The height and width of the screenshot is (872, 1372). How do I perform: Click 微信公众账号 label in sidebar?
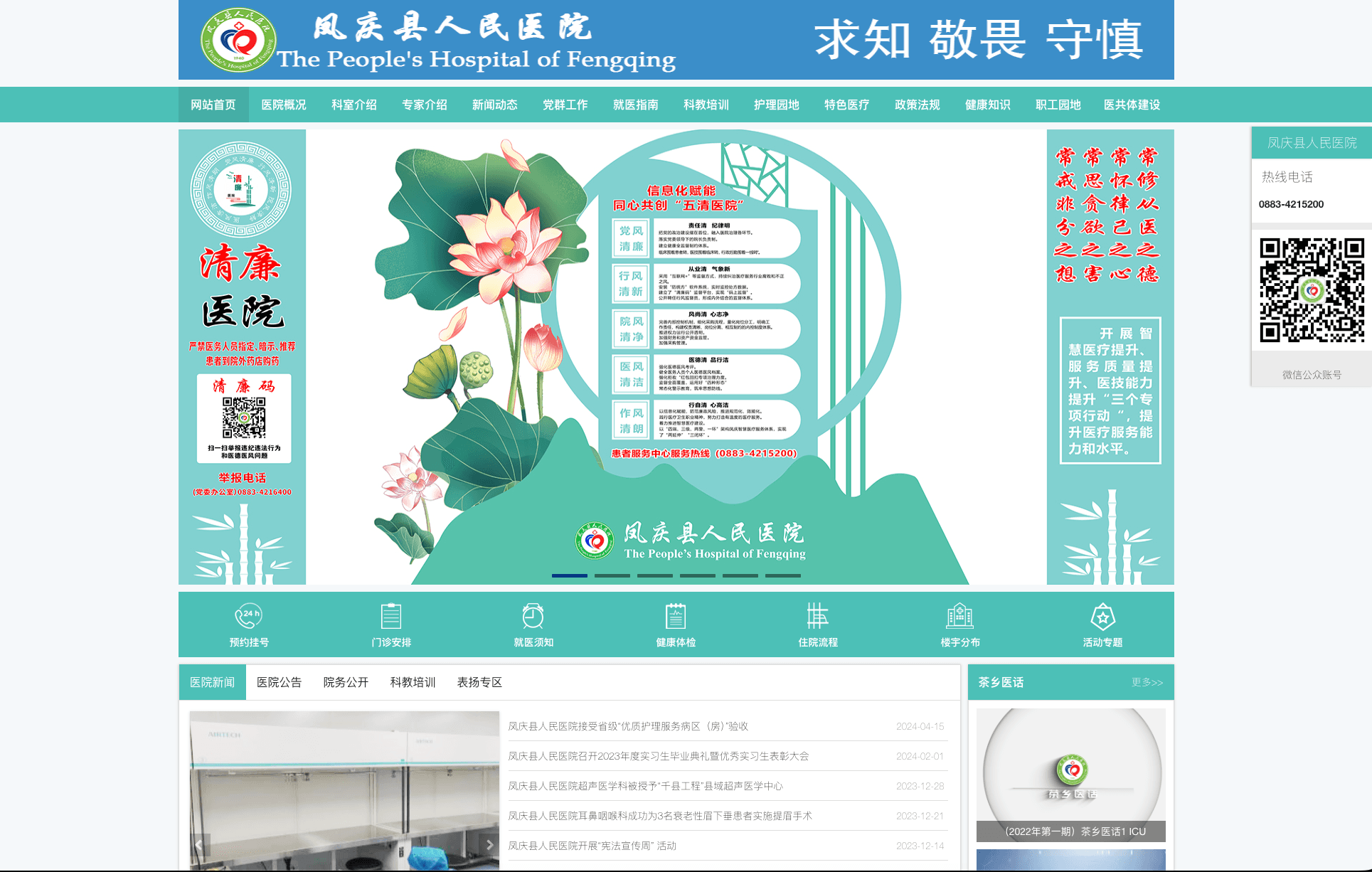1312,375
